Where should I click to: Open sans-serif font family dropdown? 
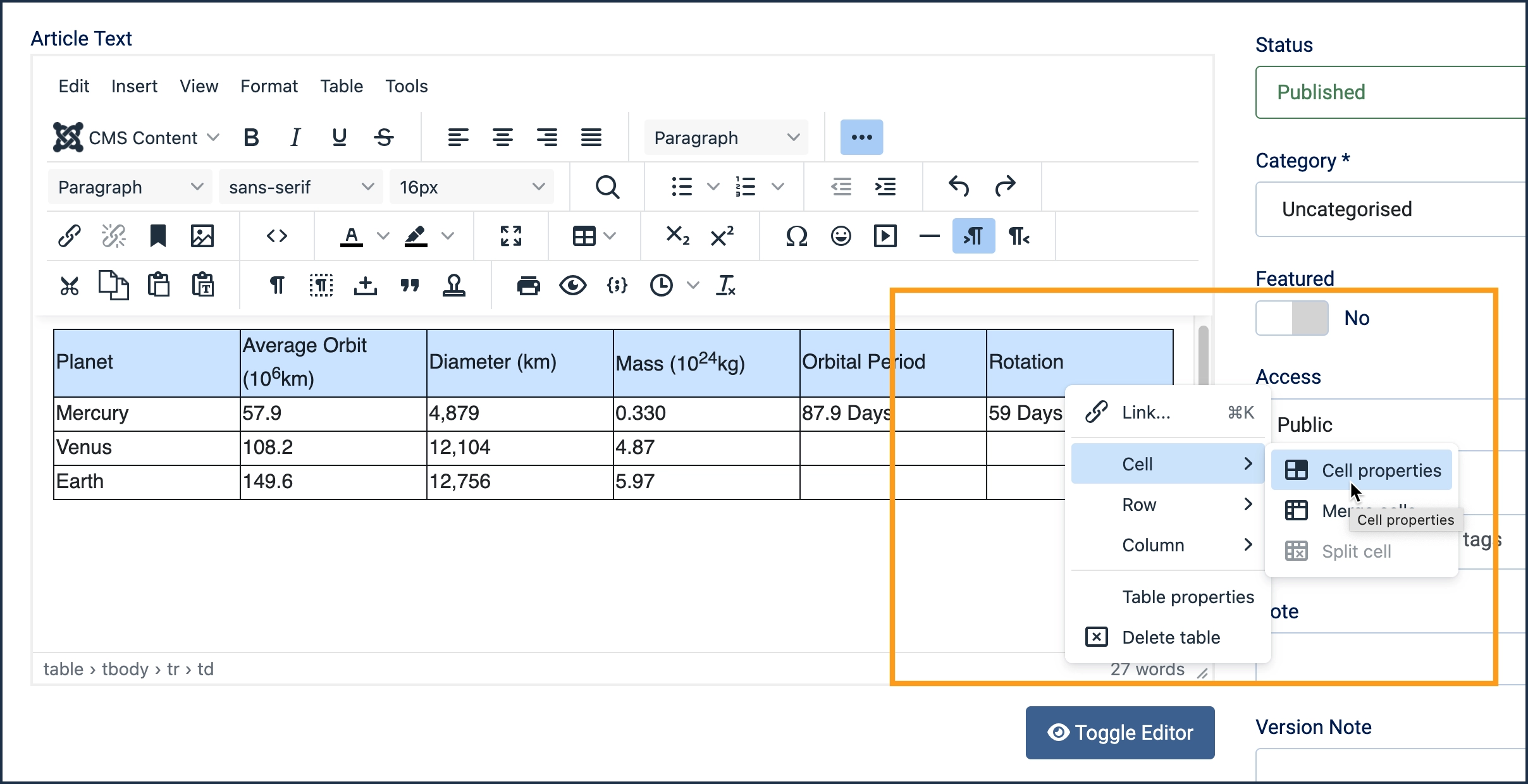(x=301, y=187)
